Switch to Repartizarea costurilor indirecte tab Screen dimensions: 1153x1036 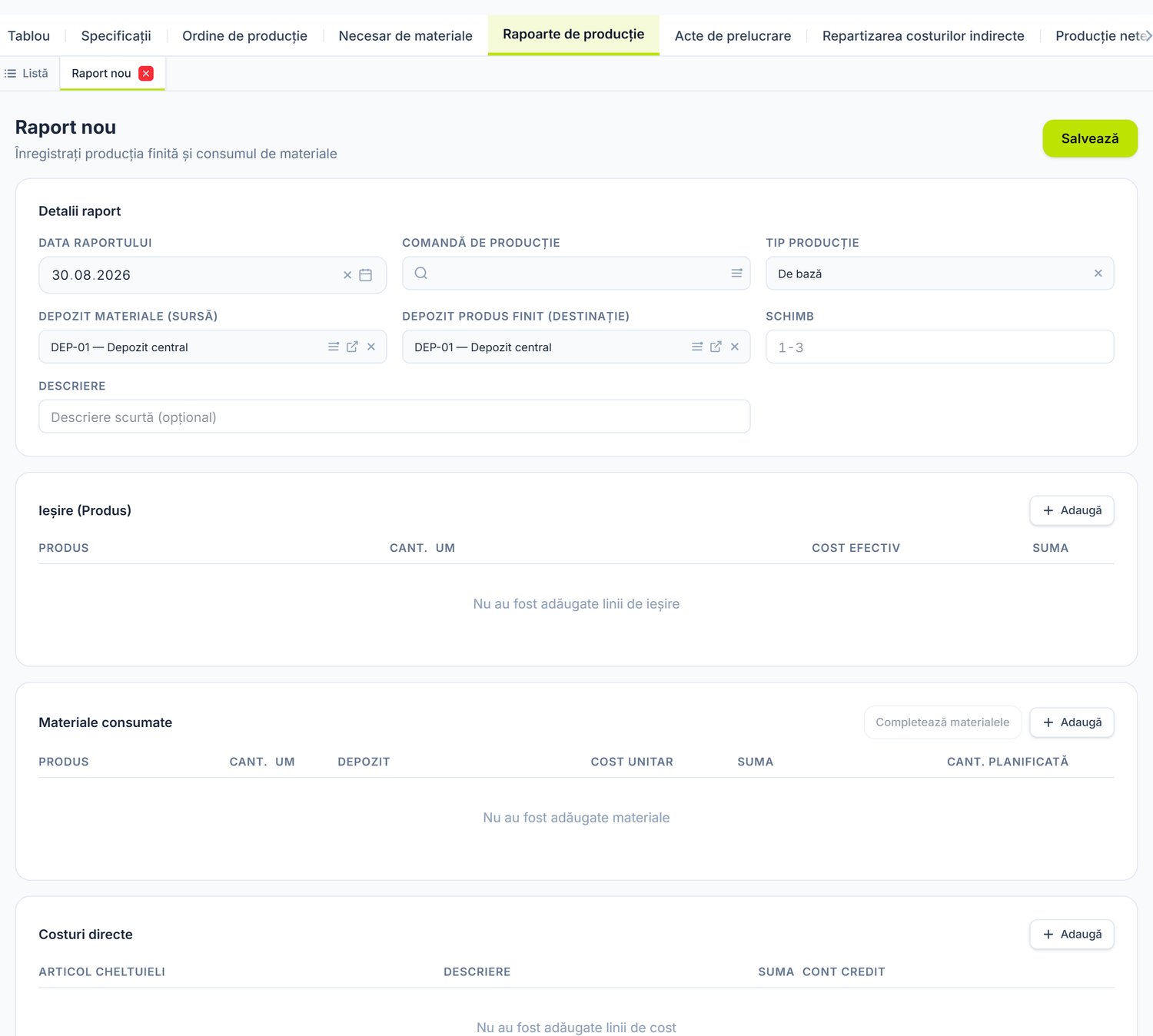point(923,35)
